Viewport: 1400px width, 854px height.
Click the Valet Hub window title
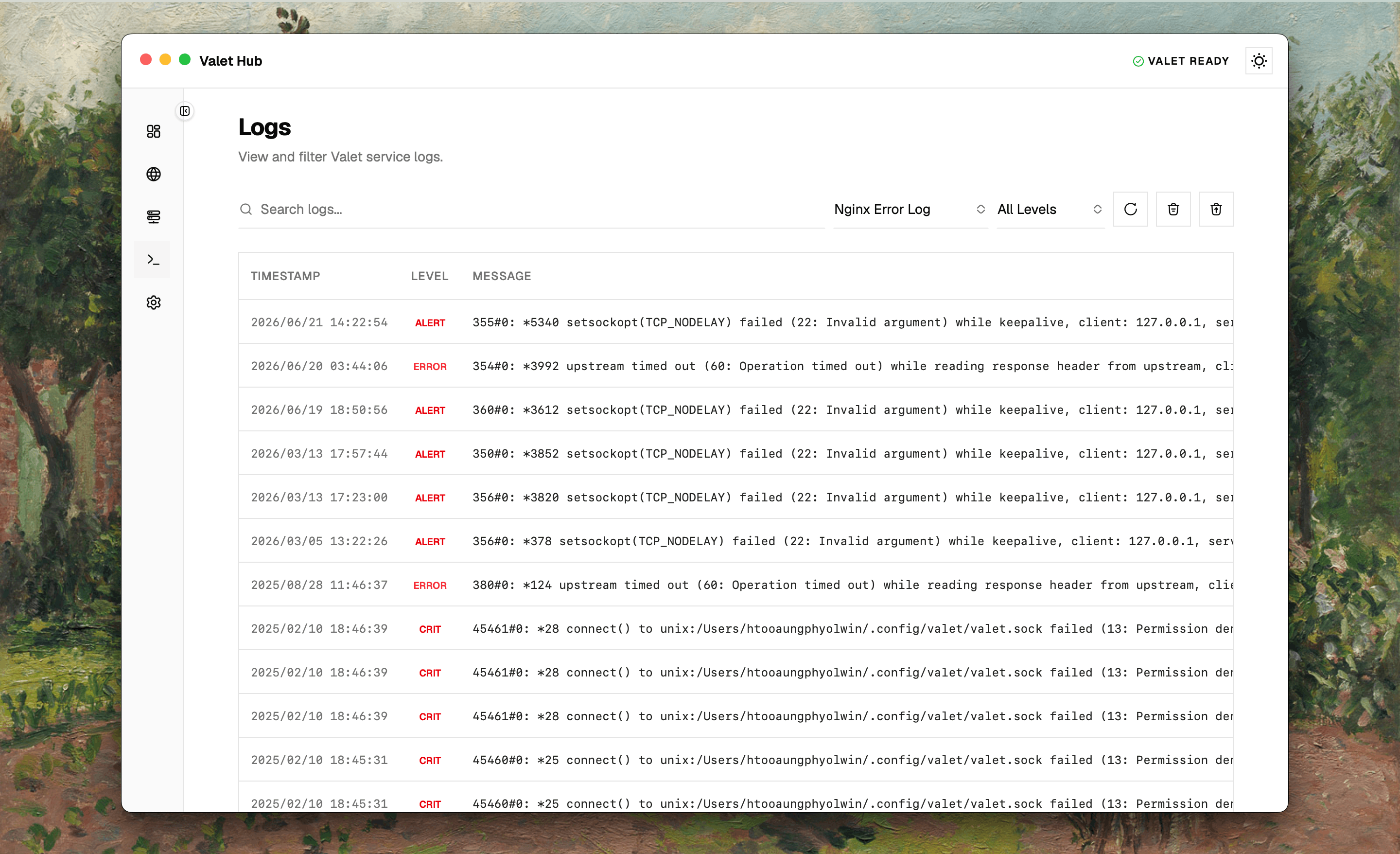point(230,61)
